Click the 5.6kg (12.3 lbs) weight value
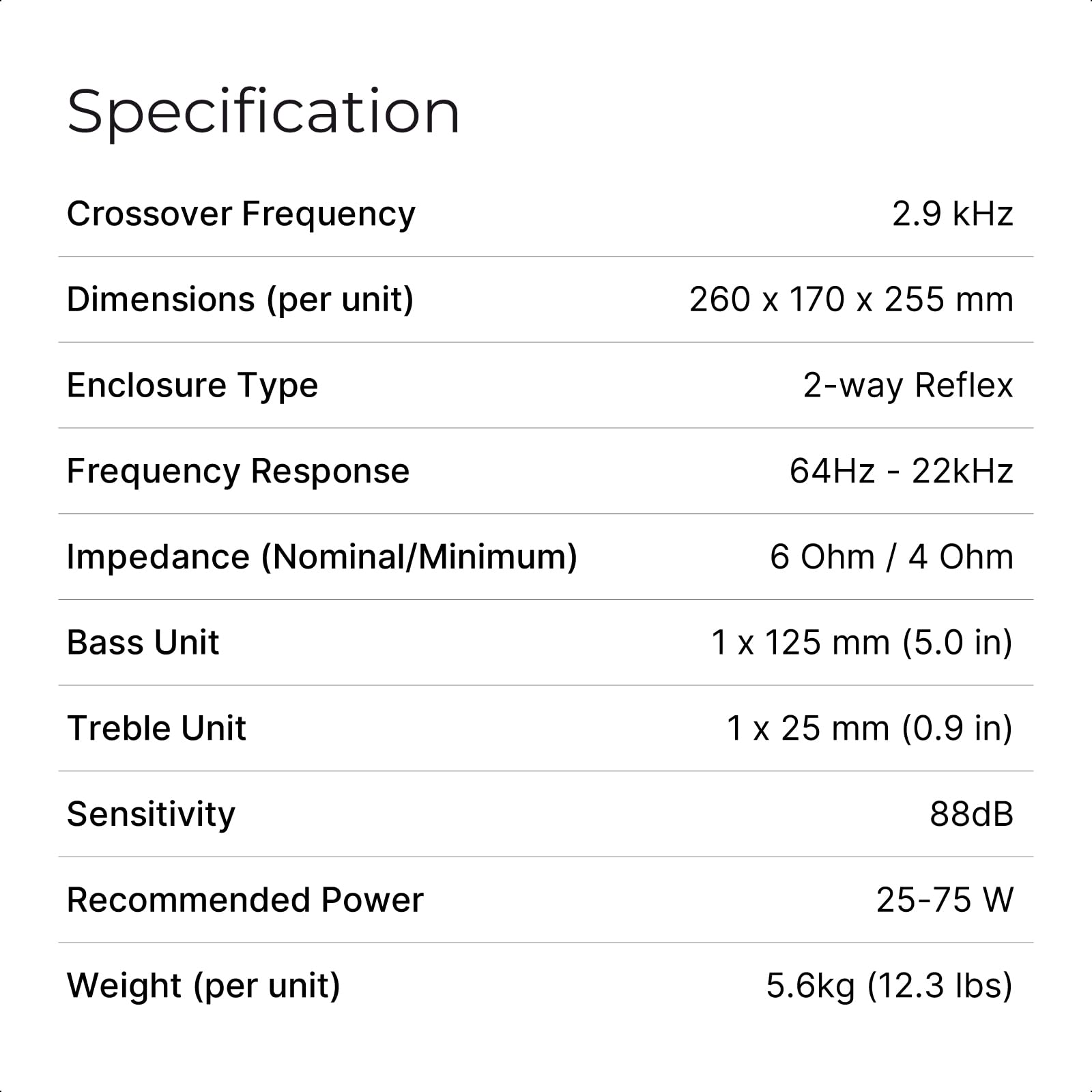The height and width of the screenshot is (1092, 1092). (x=889, y=986)
